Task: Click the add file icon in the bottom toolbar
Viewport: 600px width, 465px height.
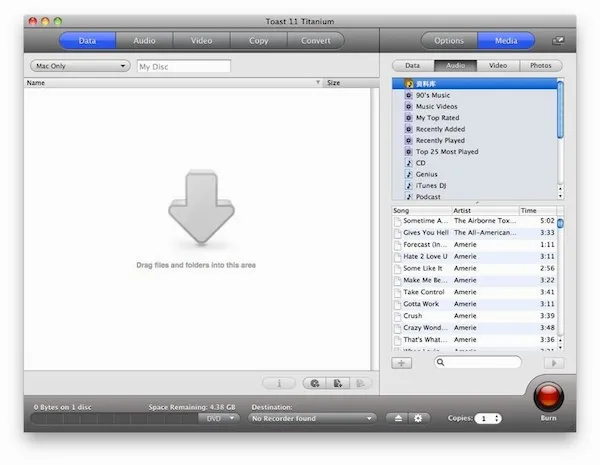Action: (x=338, y=383)
